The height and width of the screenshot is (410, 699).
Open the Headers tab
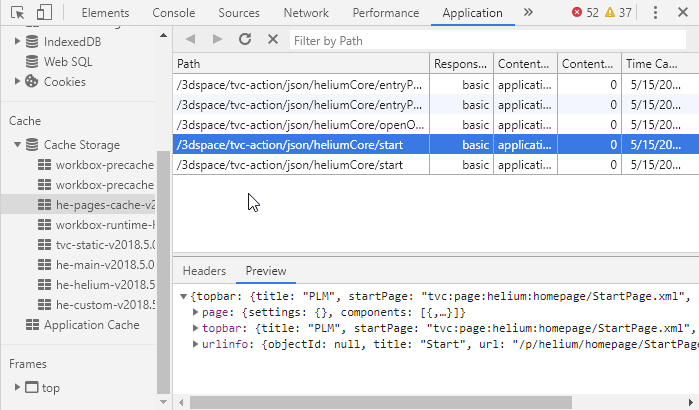[204, 271]
